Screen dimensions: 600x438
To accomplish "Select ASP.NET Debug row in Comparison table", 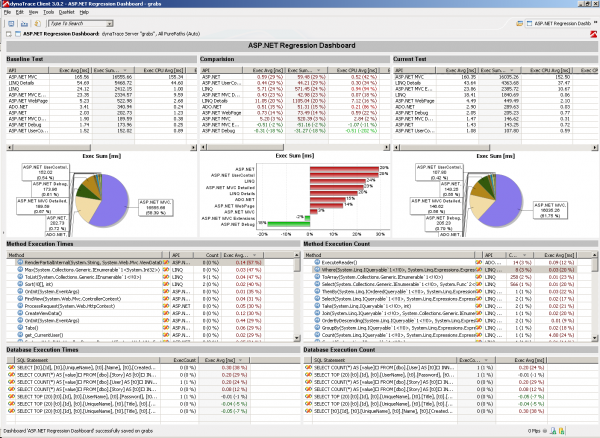I will (295, 131).
